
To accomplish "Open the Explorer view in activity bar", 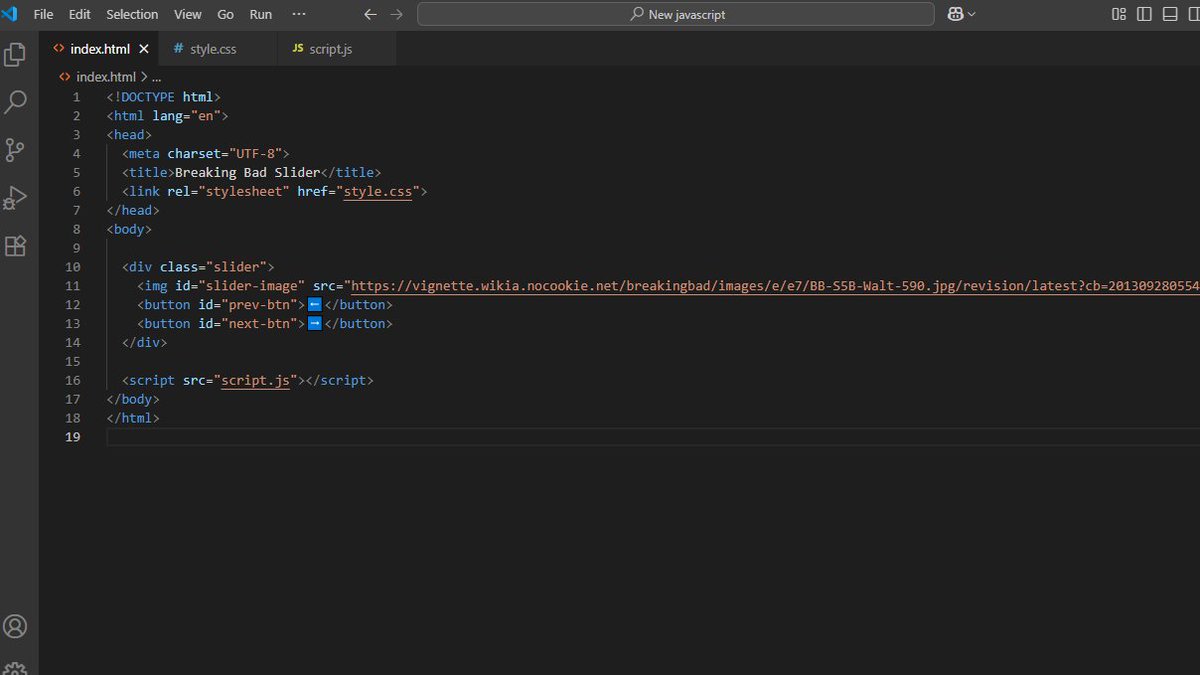I will coord(15,54).
